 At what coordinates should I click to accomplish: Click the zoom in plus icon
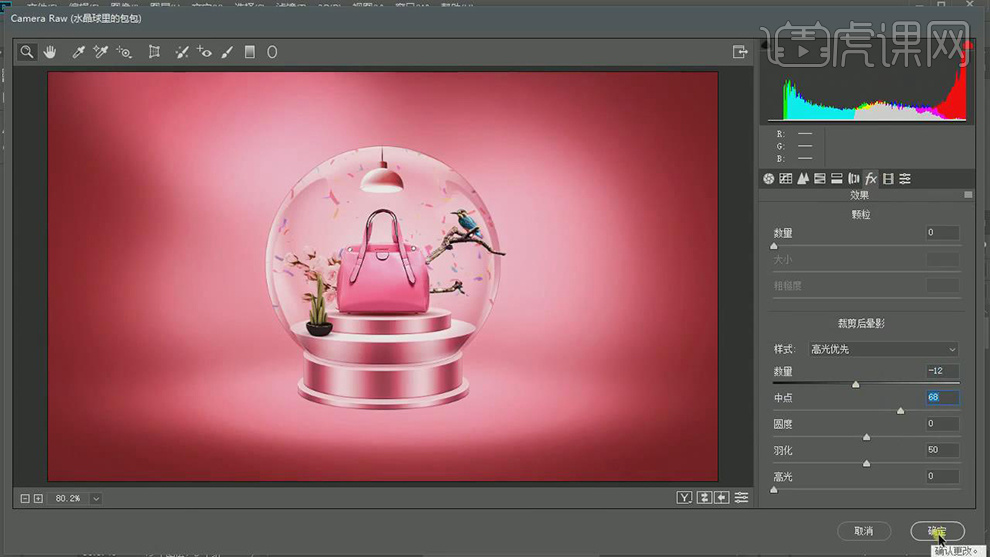tap(39, 499)
